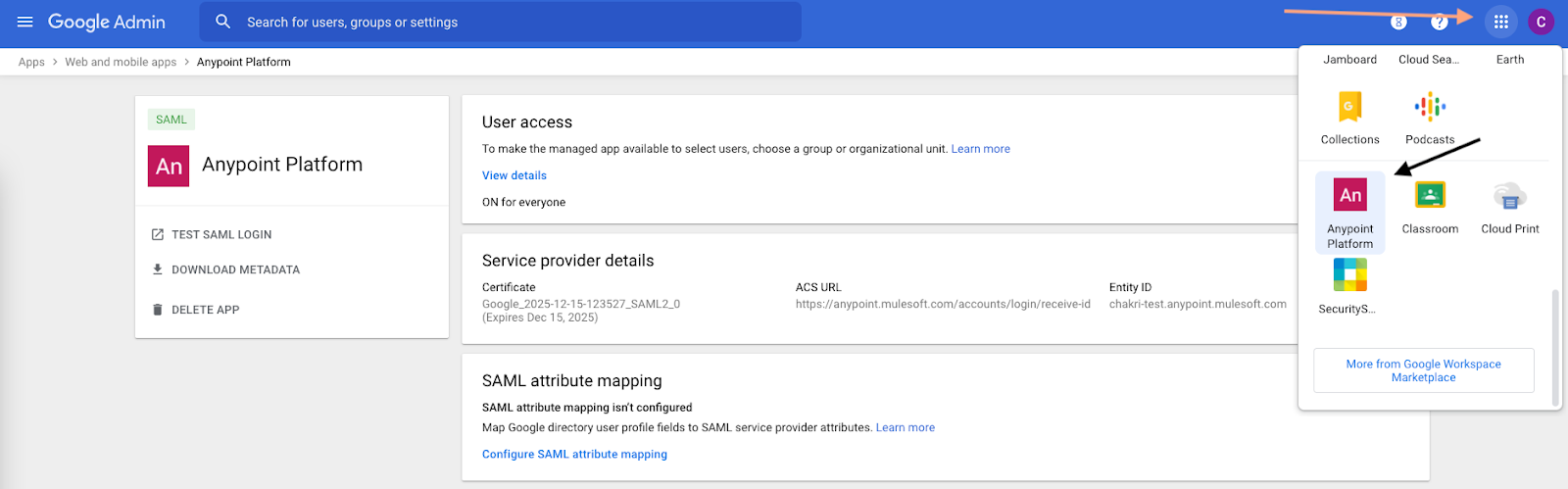
Task: Open the Google apps grid launcher
Action: [x=1500, y=22]
